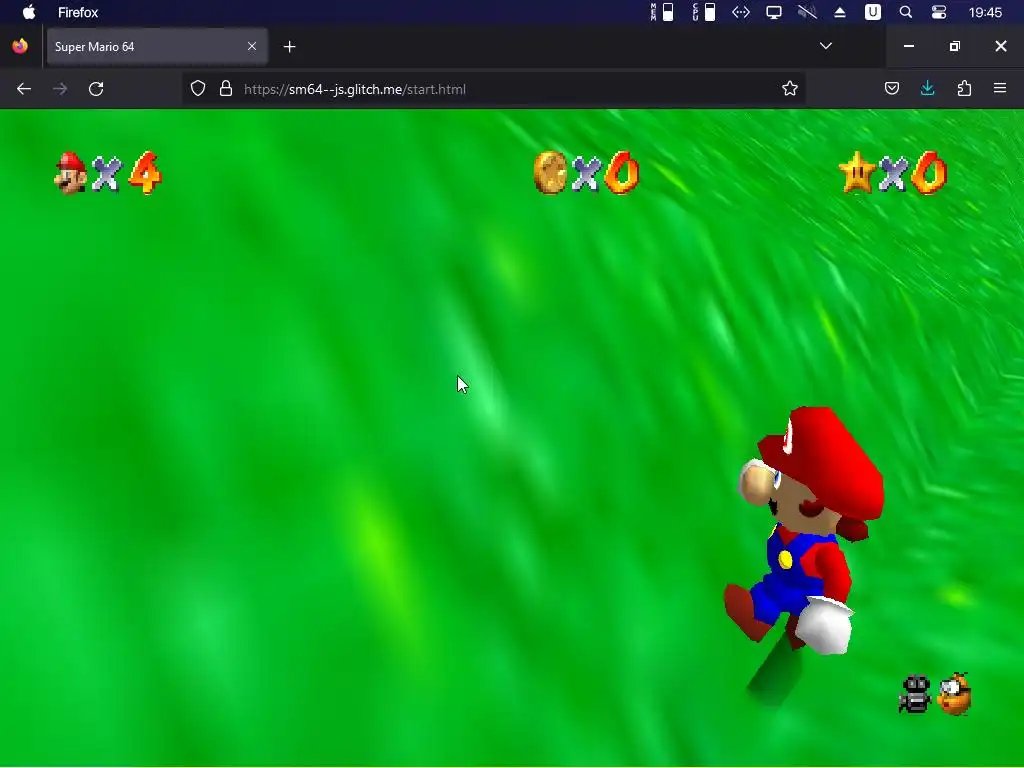
Task: Click the URL address field
Action: pyautogui.click(x=493, y=89)
